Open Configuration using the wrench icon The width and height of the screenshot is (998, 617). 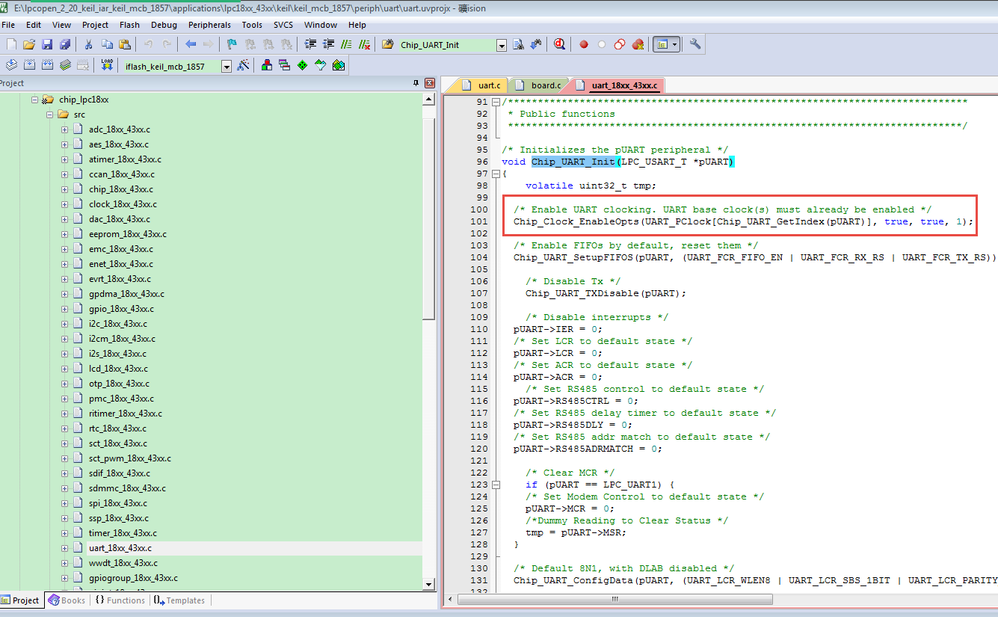pos(695,45)
